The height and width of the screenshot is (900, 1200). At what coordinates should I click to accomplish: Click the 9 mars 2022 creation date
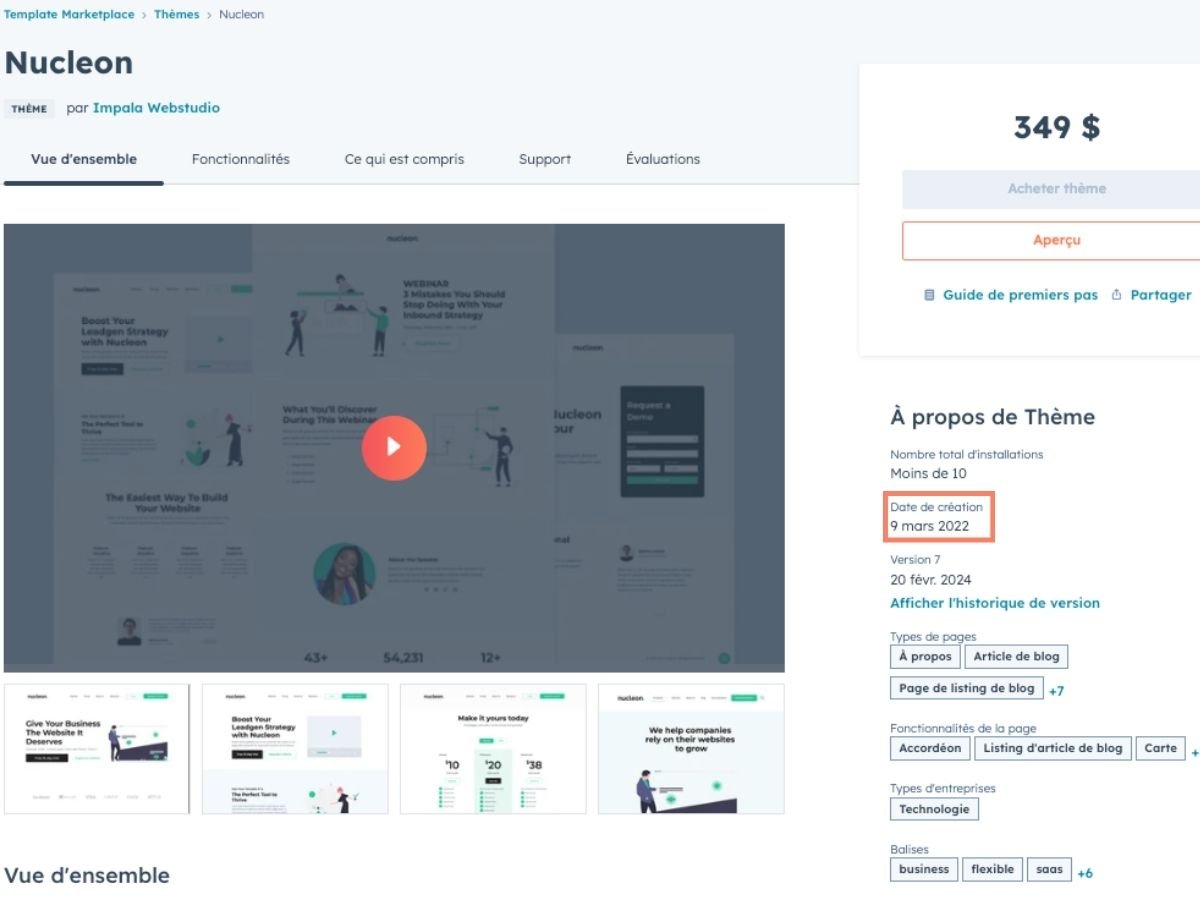pyautogui.click(x=930, y=526)
